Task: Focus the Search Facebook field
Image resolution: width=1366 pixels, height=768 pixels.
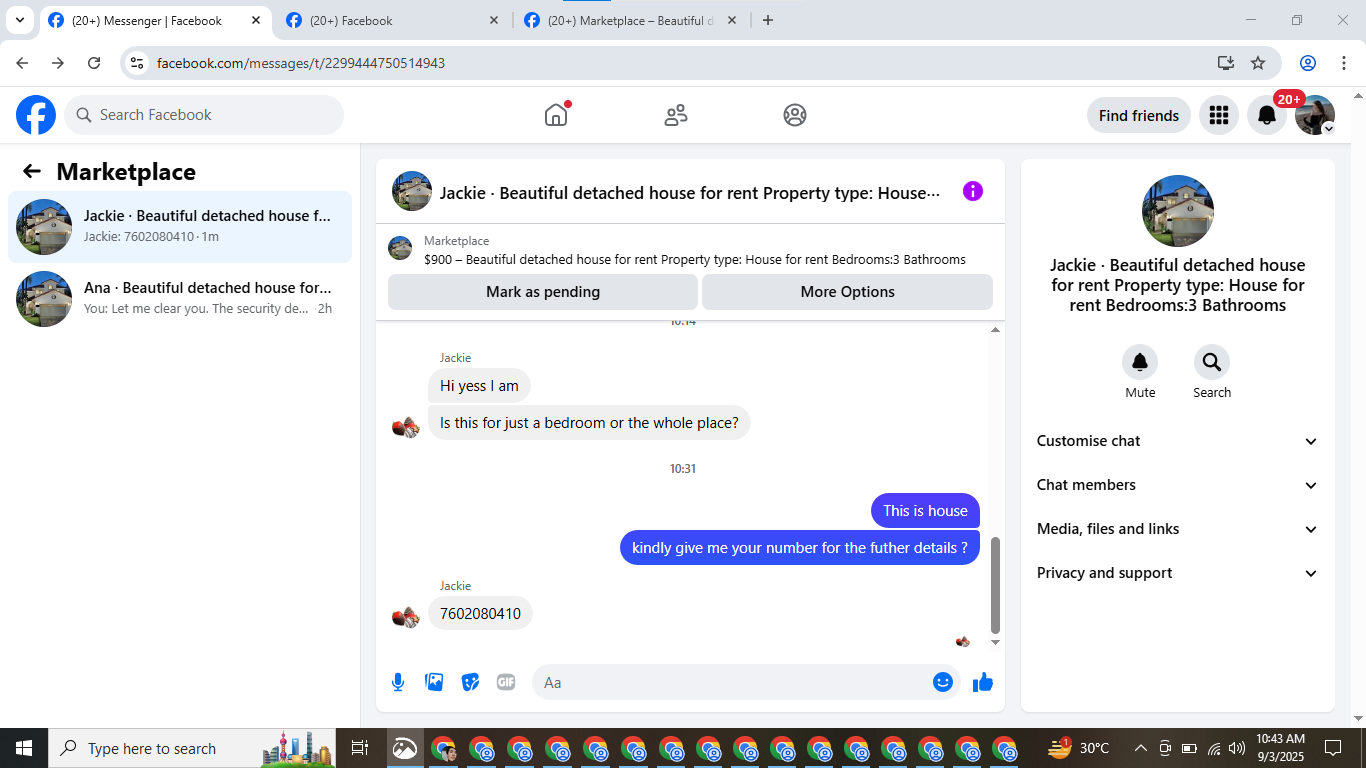Action: click(204, 115)
